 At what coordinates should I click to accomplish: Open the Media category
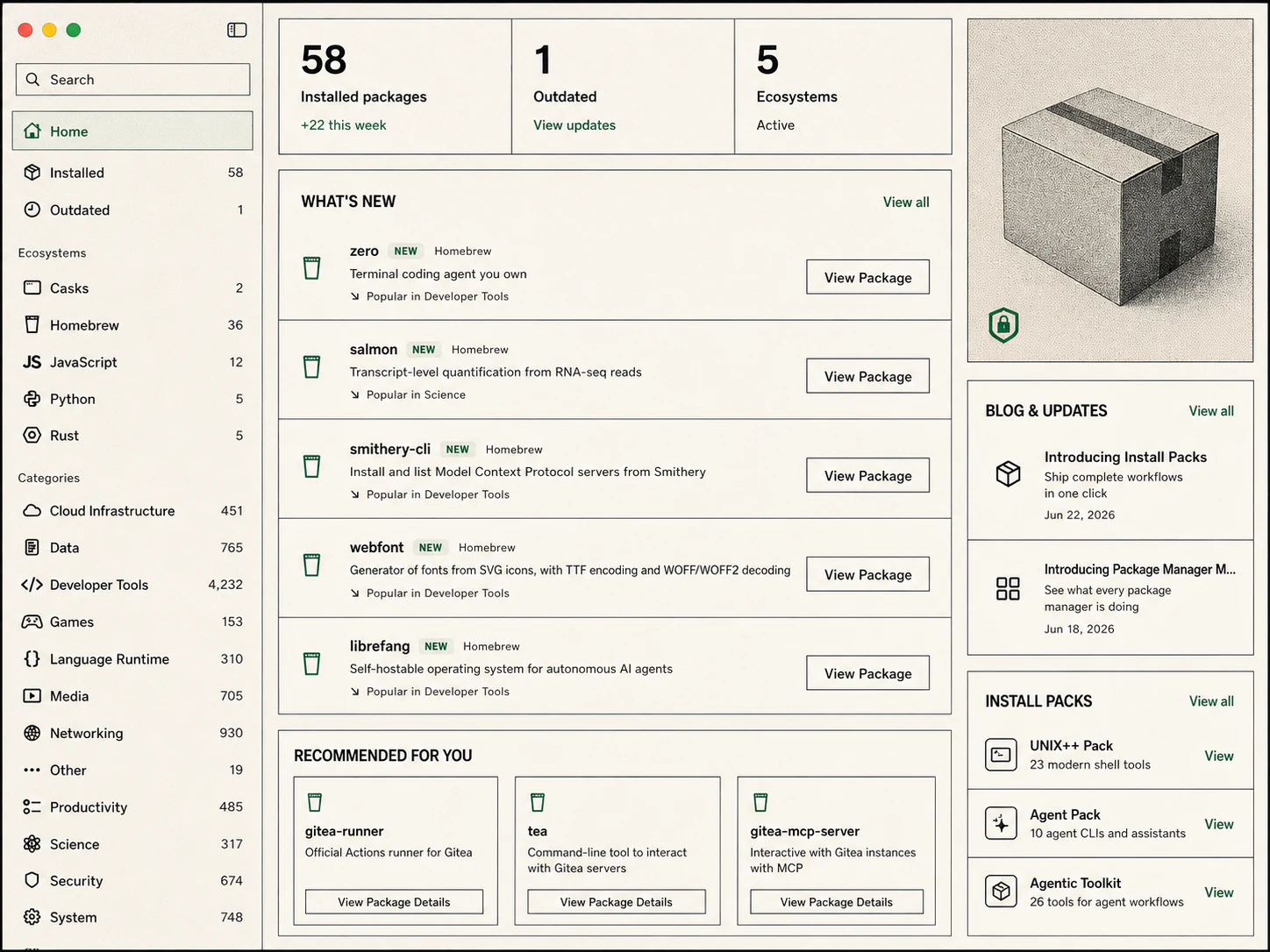(x=132, y=696)
